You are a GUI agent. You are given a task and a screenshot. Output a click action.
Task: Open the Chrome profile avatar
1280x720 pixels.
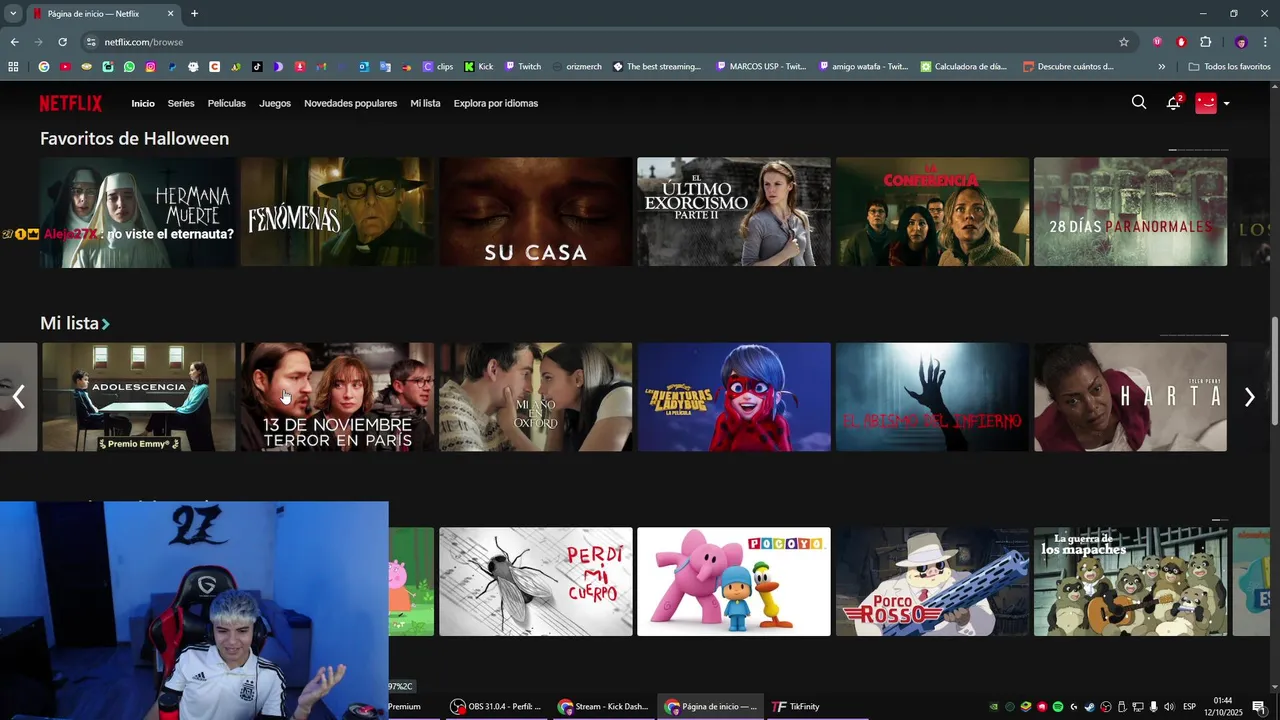(x=1241, y=42)
